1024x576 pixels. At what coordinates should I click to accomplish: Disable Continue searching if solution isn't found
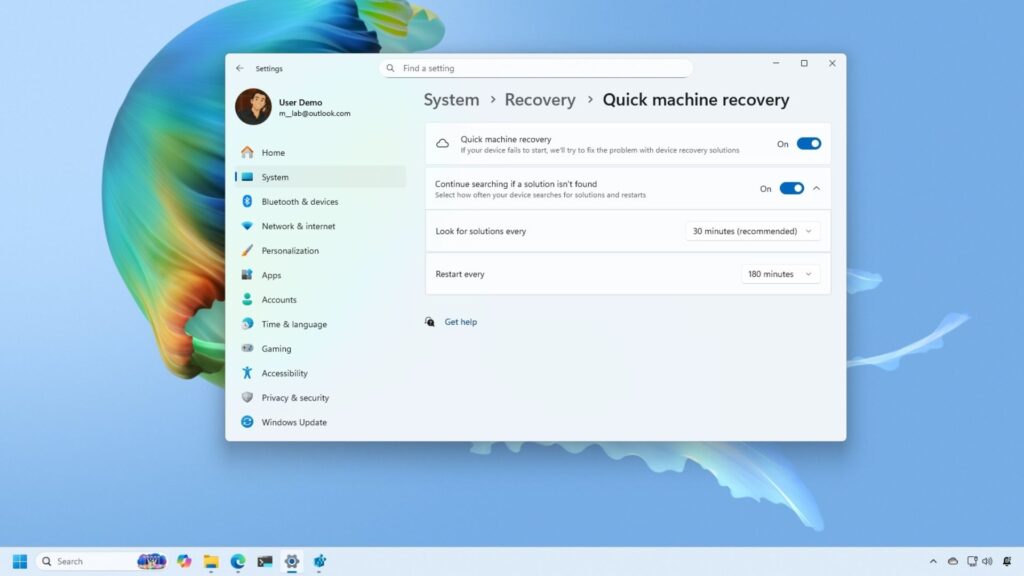point(791,188)
